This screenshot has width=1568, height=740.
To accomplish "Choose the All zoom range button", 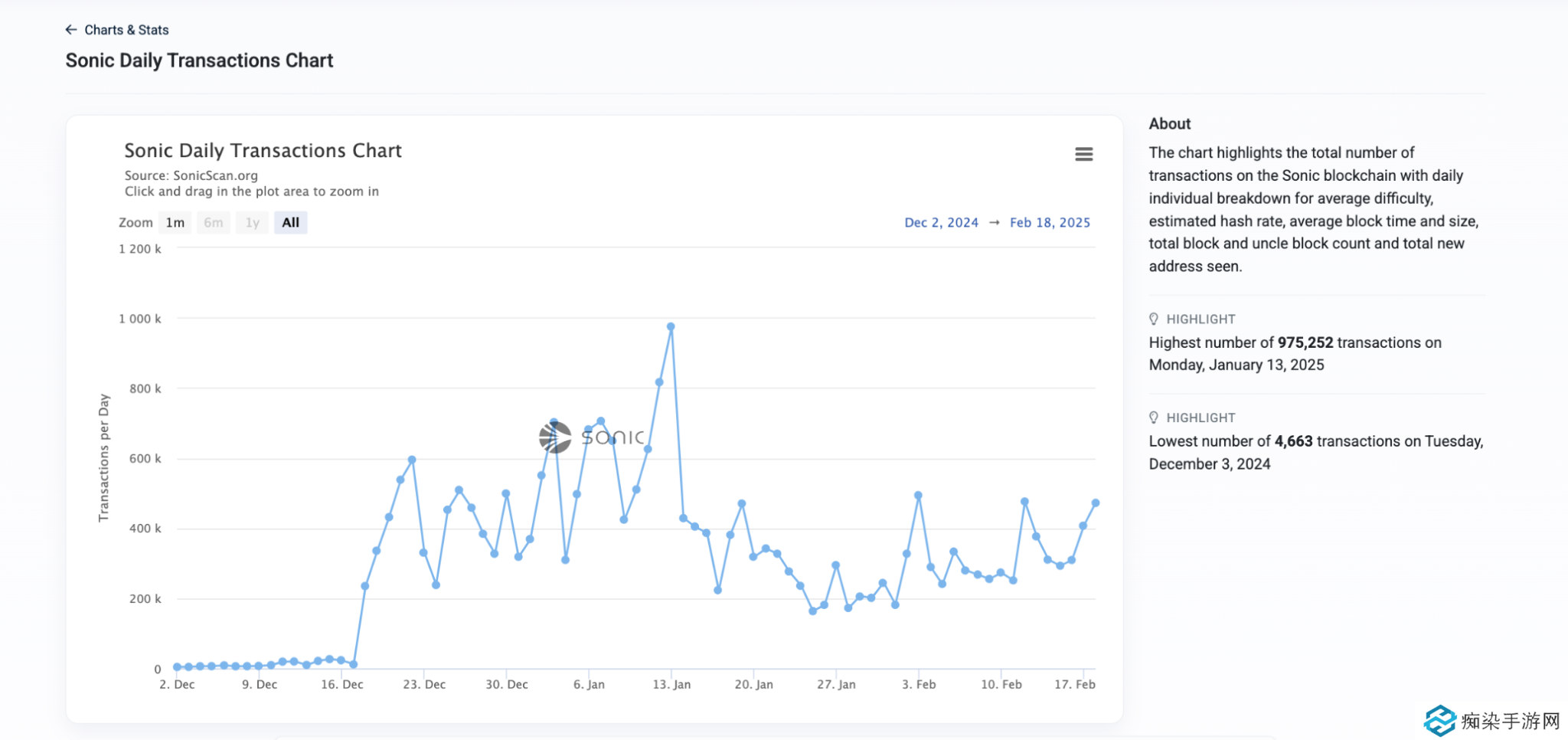I will coord(290,223).
